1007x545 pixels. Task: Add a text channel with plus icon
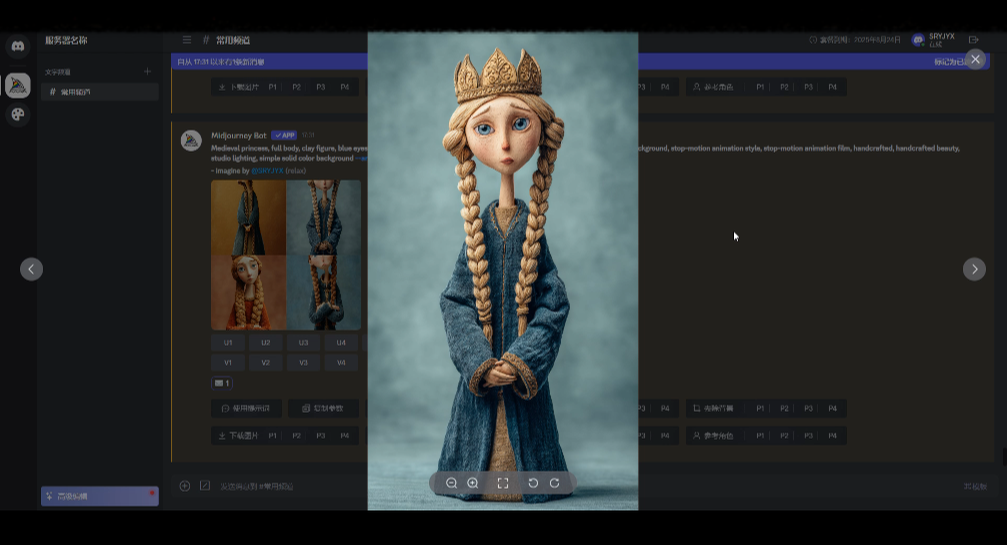point(147,72)
